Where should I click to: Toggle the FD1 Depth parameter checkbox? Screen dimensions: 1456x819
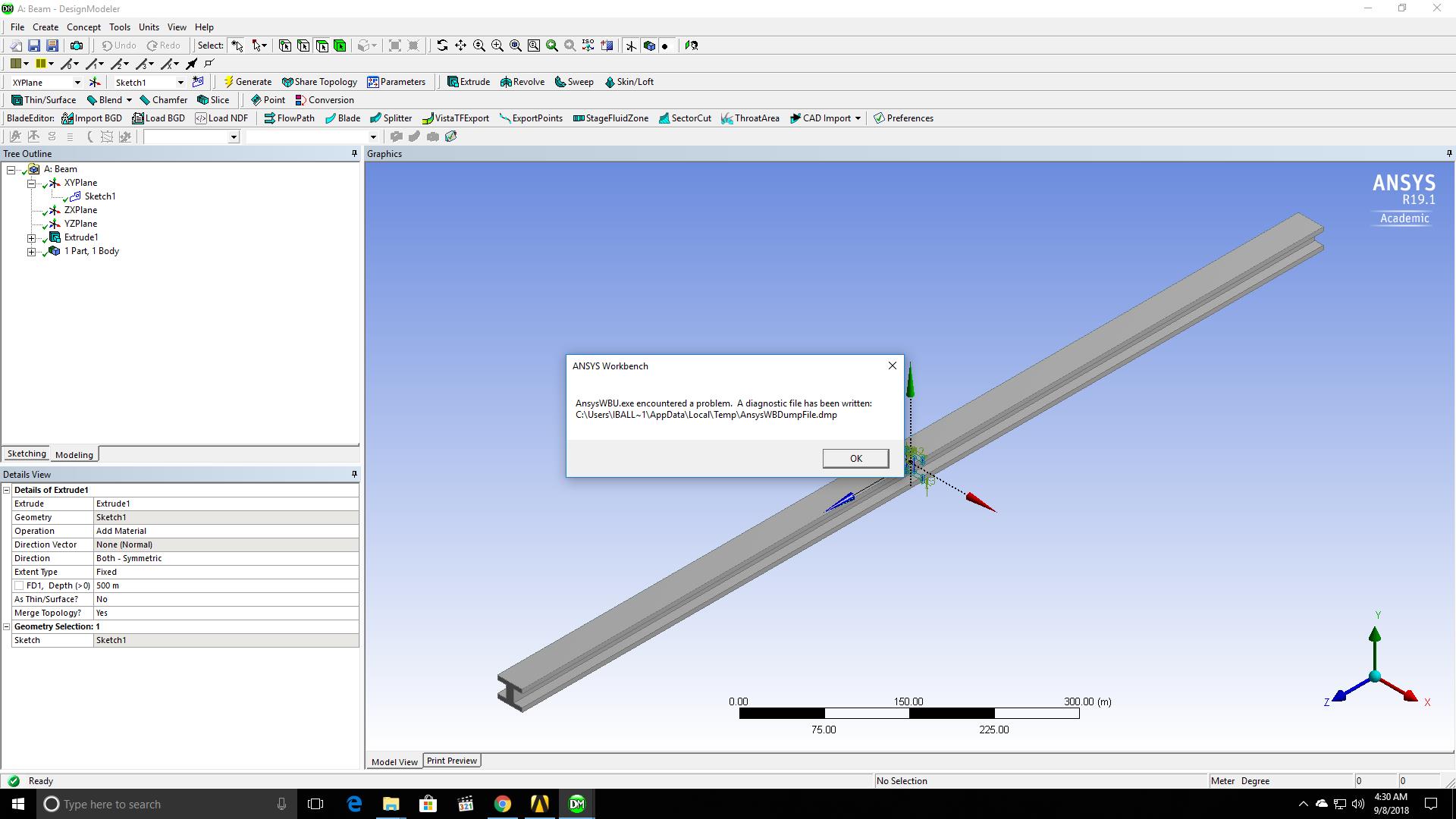click(19, 585)
